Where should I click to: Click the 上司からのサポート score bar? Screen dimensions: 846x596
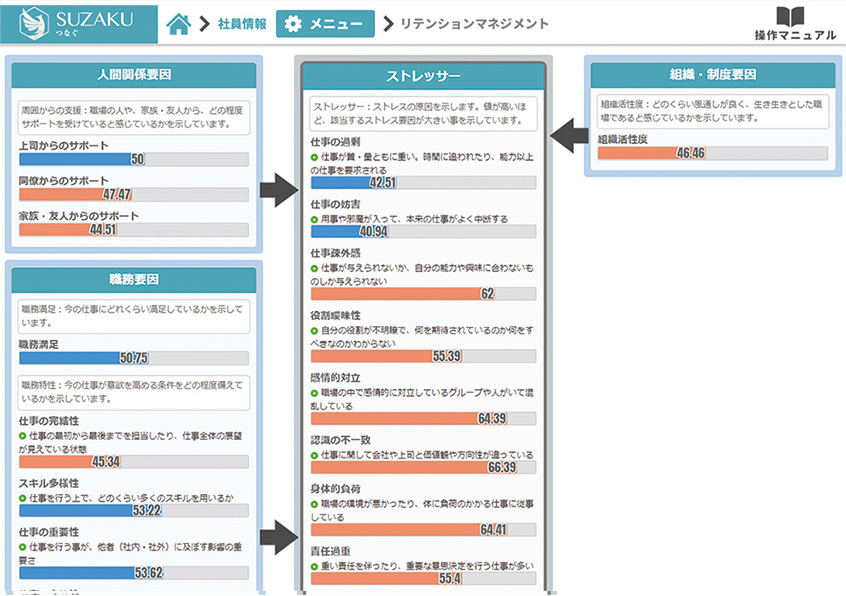pos(134,159)
